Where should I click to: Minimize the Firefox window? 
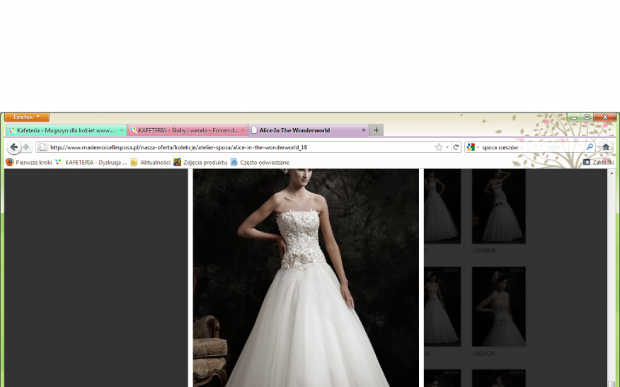tap(574, 117)
